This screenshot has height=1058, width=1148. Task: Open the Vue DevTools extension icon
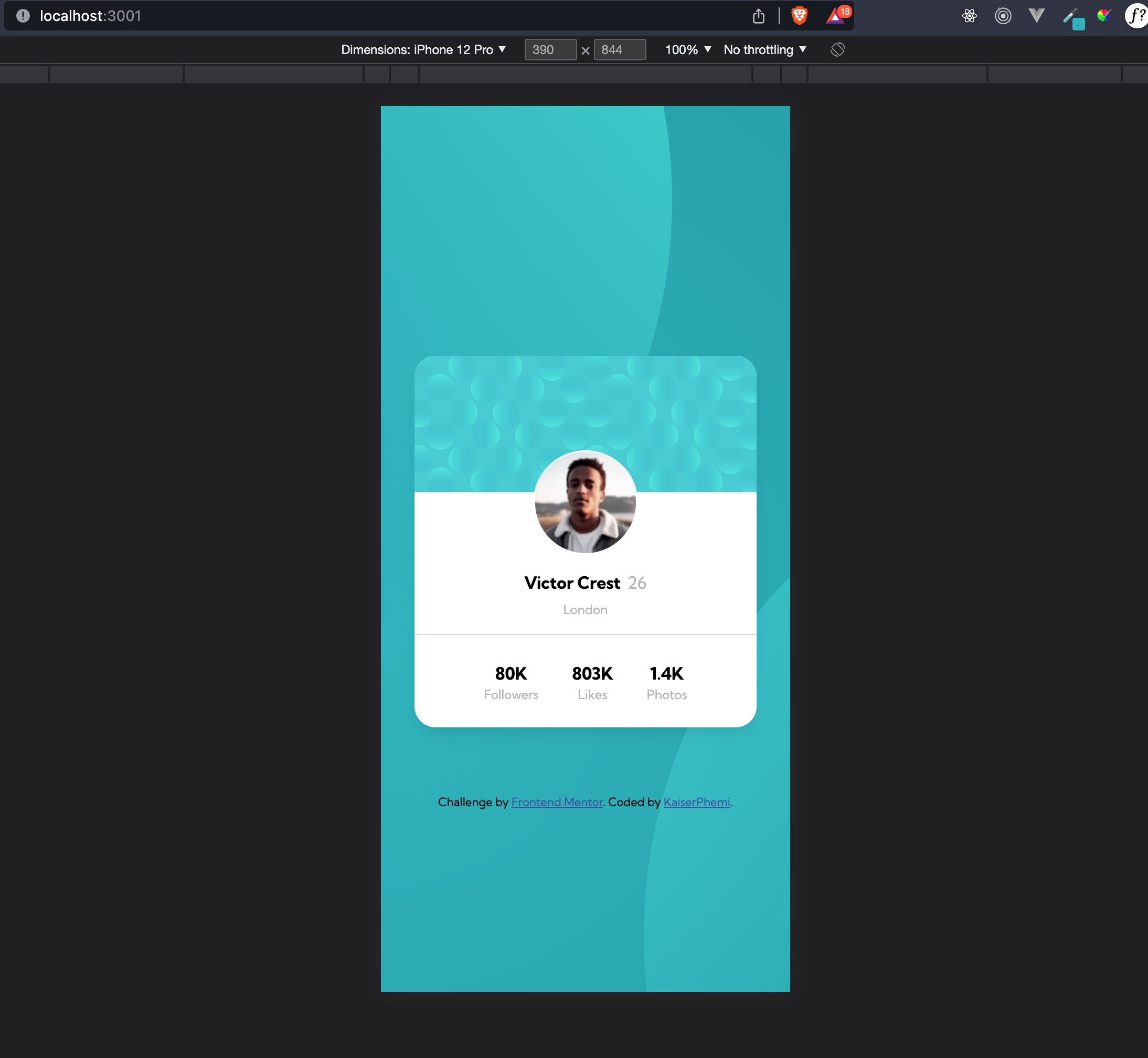coord(1037,16)
